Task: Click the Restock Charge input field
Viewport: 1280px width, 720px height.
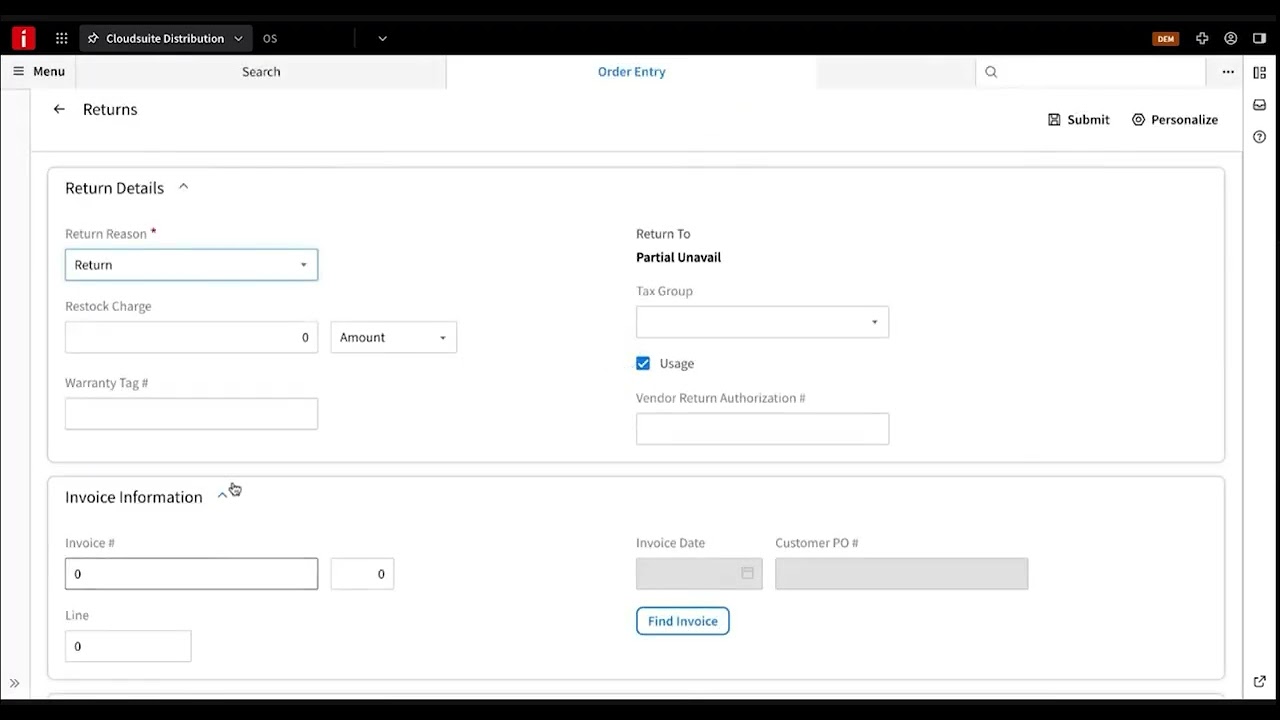Action: (x=191, y=337)
